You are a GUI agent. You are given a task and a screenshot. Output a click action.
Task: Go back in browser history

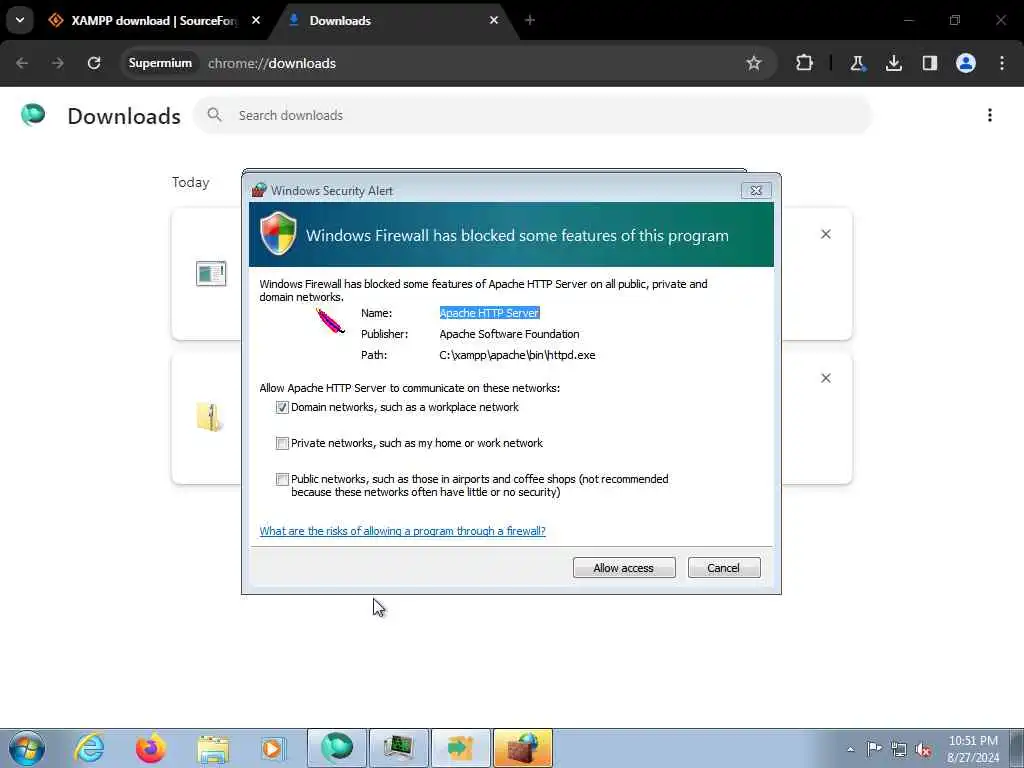[22, 63]
